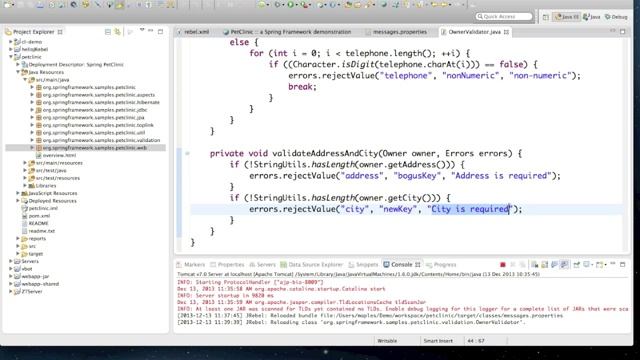The width and height of the screenshot is (640, 360).
Task: Select the petclinic.iml file
Action: [43, 208]
